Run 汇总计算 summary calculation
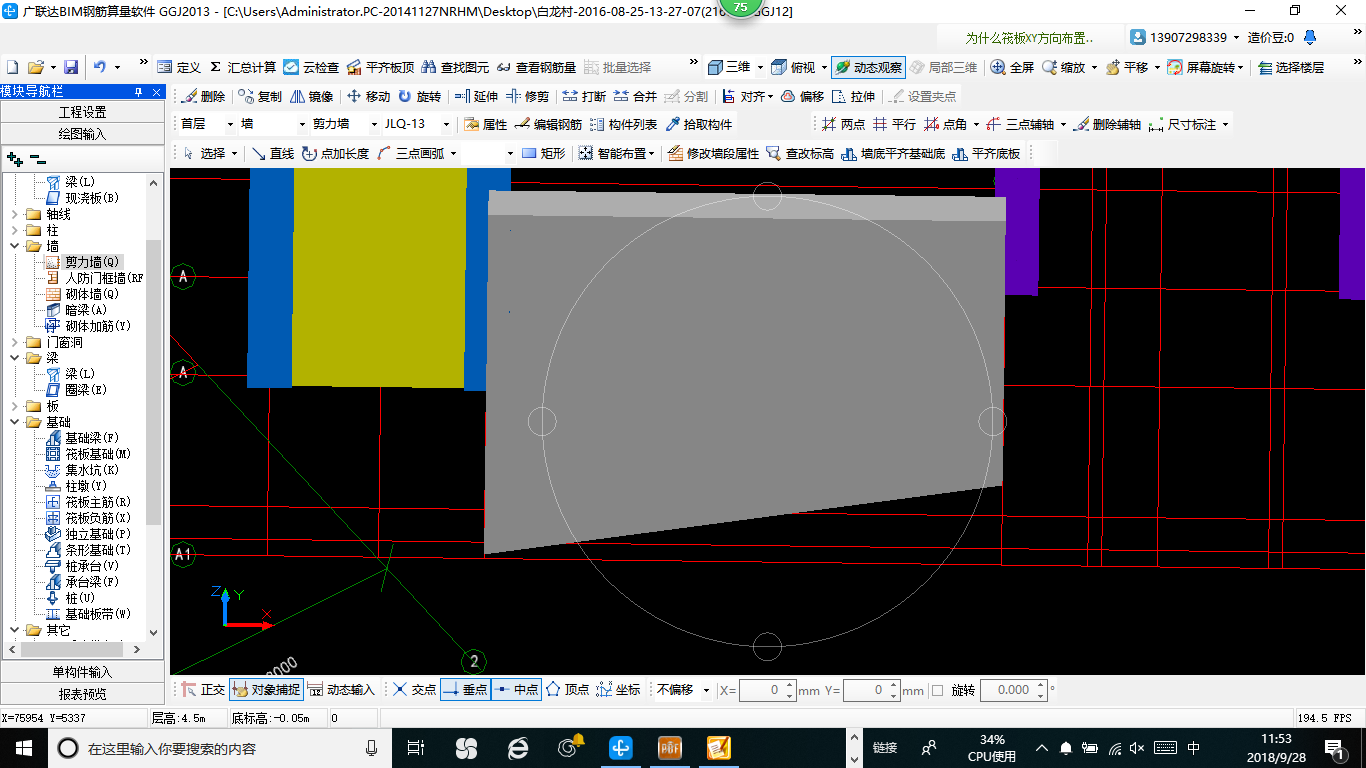 tap(242, 67)
